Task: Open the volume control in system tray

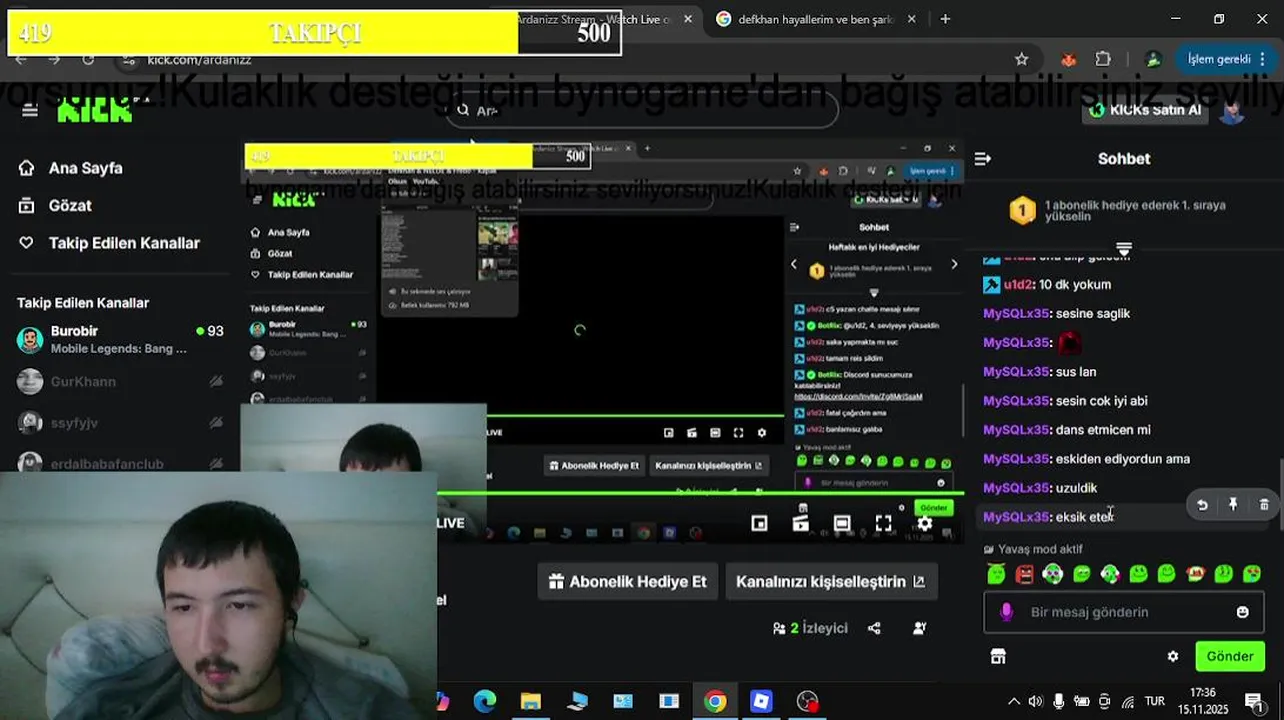Action: (1035, 702)
